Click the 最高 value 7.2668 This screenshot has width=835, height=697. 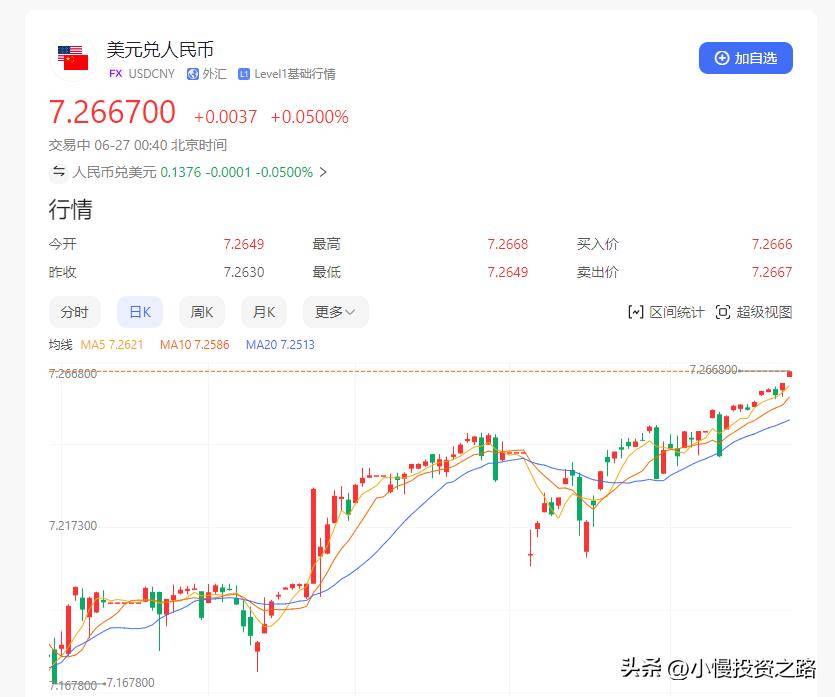pos(507,244)
